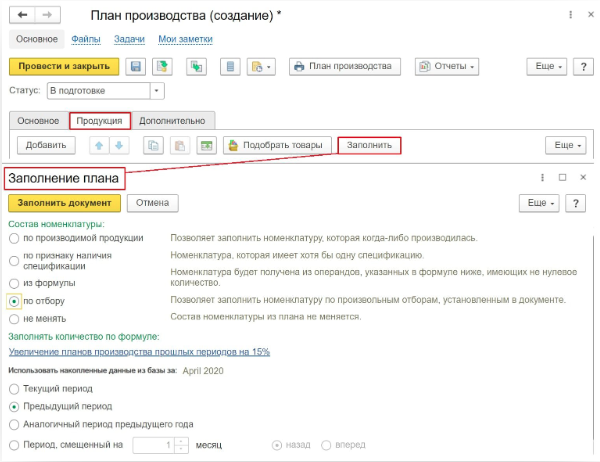Switch to the Продукция tab

[x=99, y=121]
